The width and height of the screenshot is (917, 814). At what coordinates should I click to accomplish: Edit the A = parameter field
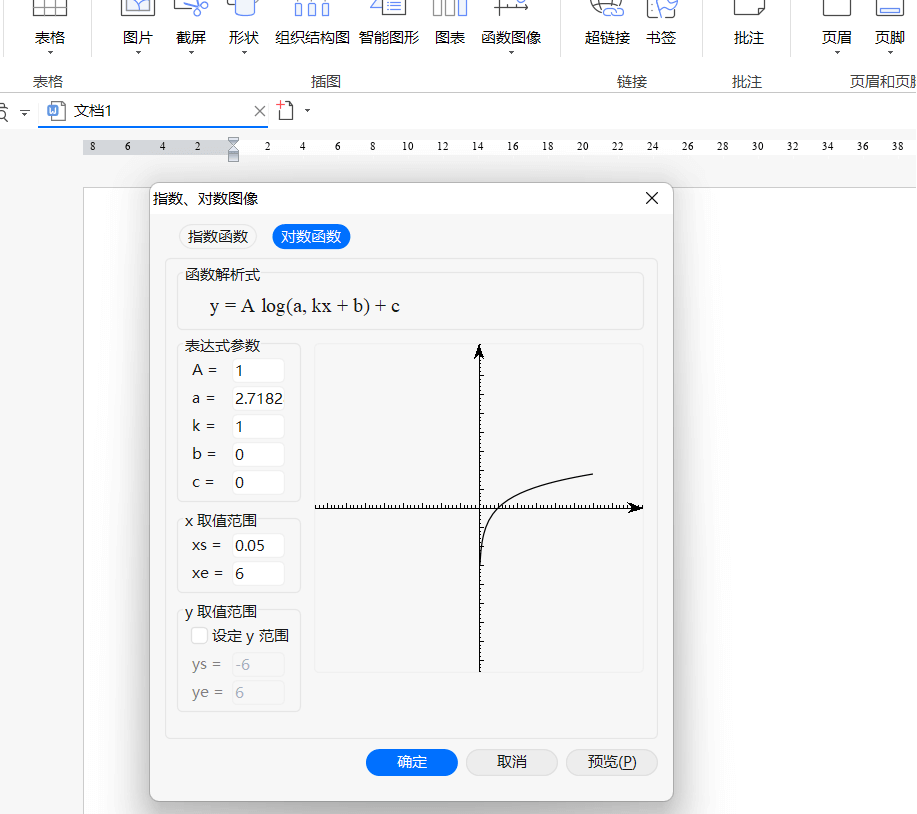point(258,370)
